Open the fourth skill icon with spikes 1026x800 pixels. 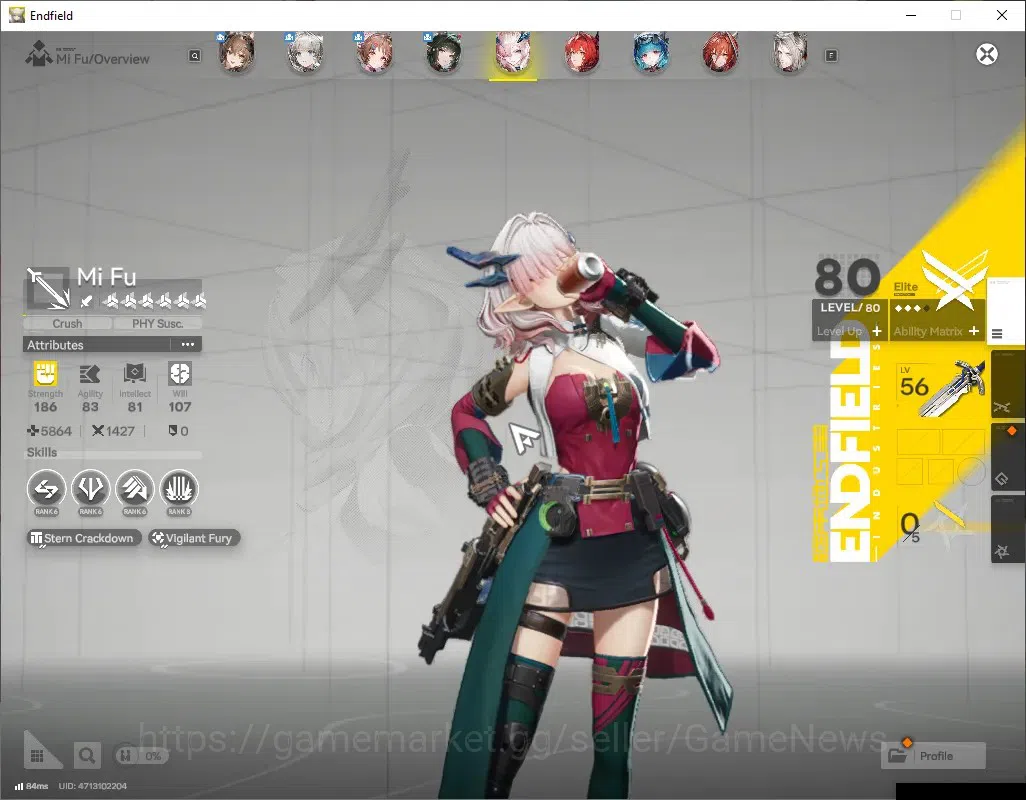(179, 489)
